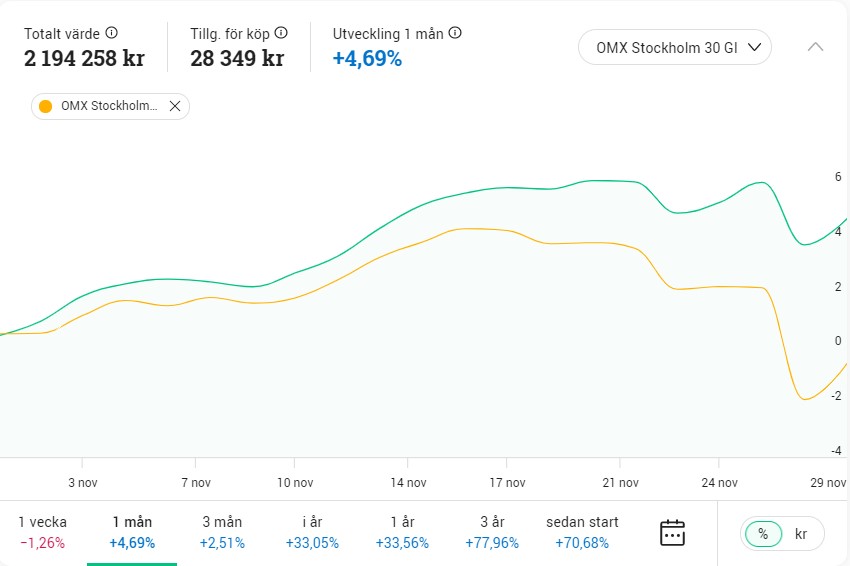Select the 1 vecka period tab
This screenshot has height=566, width=850.
tap(42, 532)
